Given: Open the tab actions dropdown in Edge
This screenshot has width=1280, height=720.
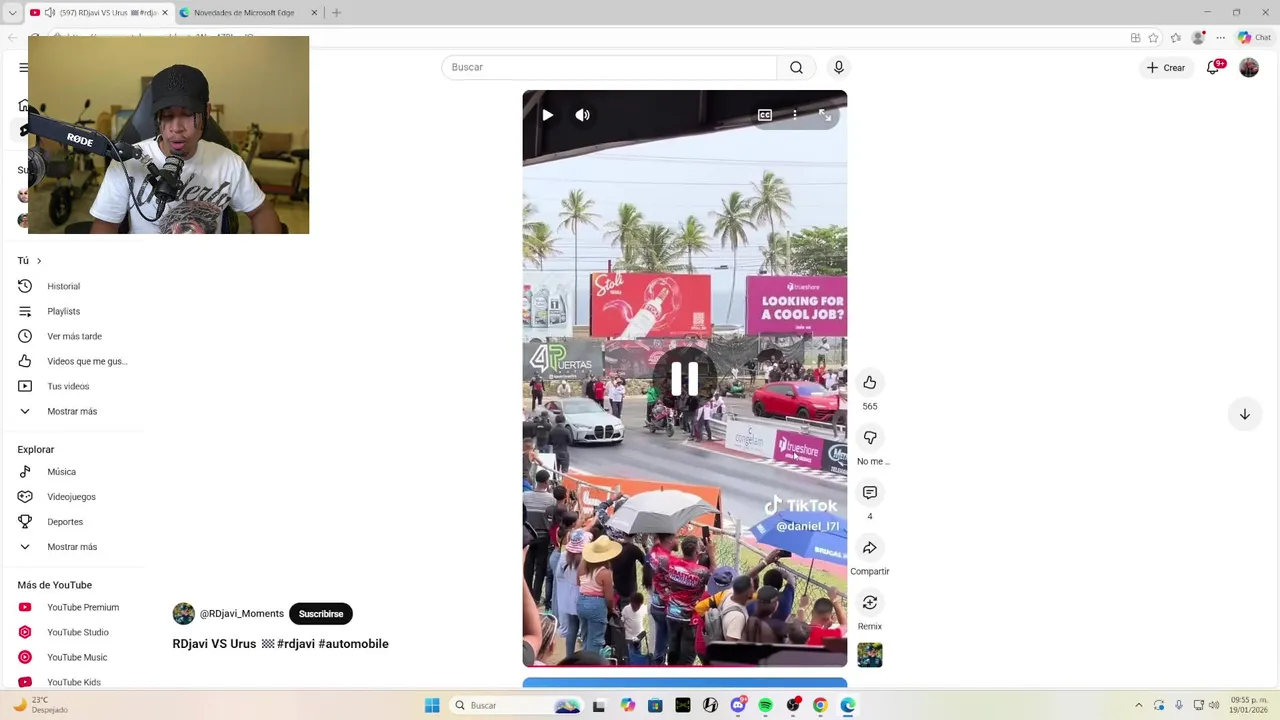Looking at the screenshot, I should 12,13.
